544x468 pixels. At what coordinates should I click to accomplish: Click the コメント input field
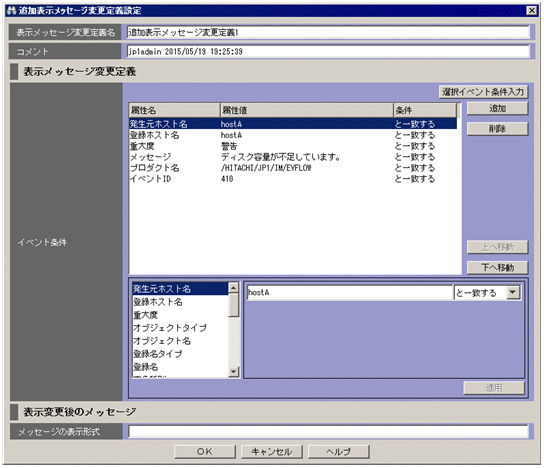click(328, 51)
